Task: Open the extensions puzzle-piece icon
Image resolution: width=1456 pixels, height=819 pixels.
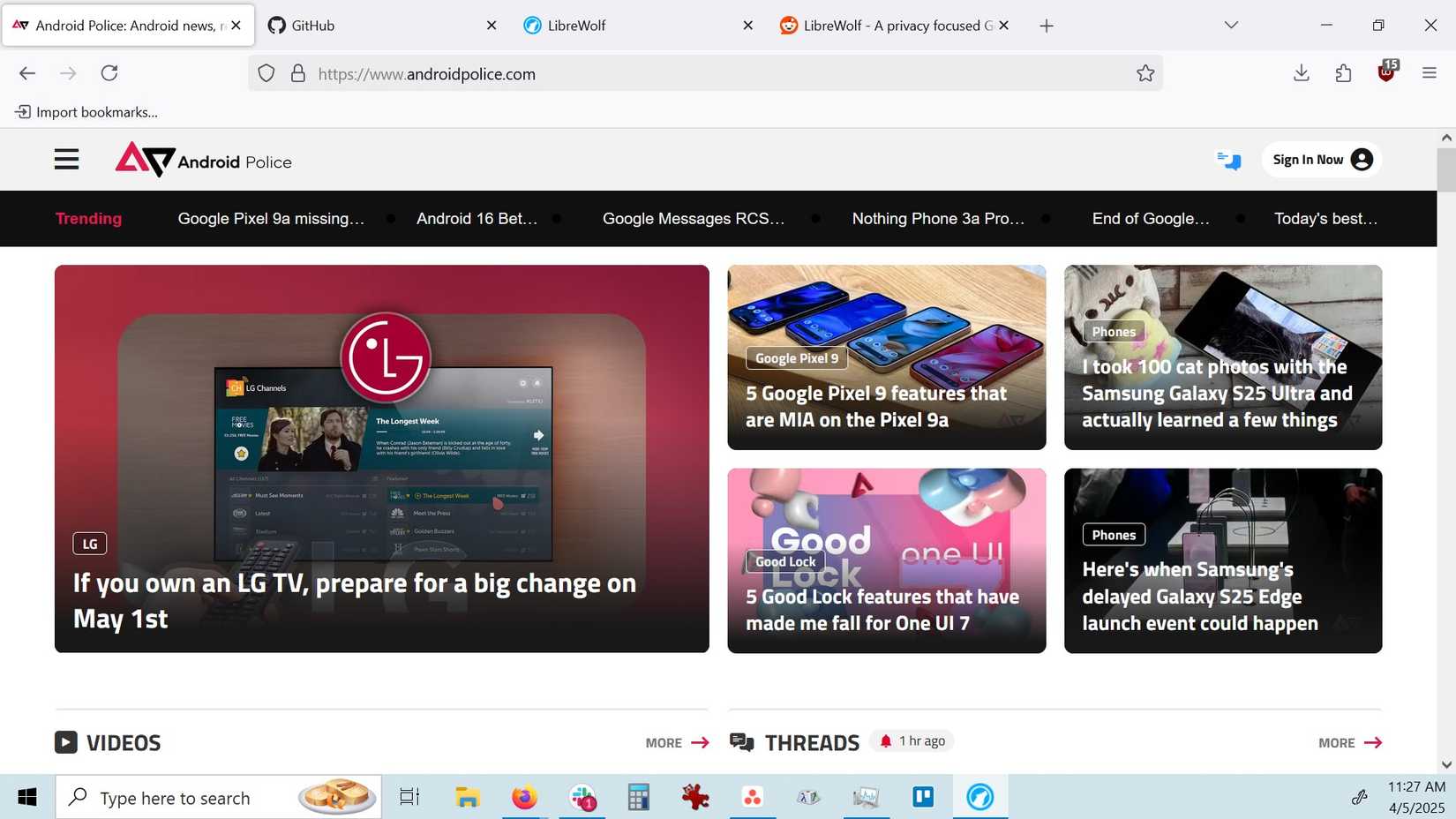Action: 1343,73
